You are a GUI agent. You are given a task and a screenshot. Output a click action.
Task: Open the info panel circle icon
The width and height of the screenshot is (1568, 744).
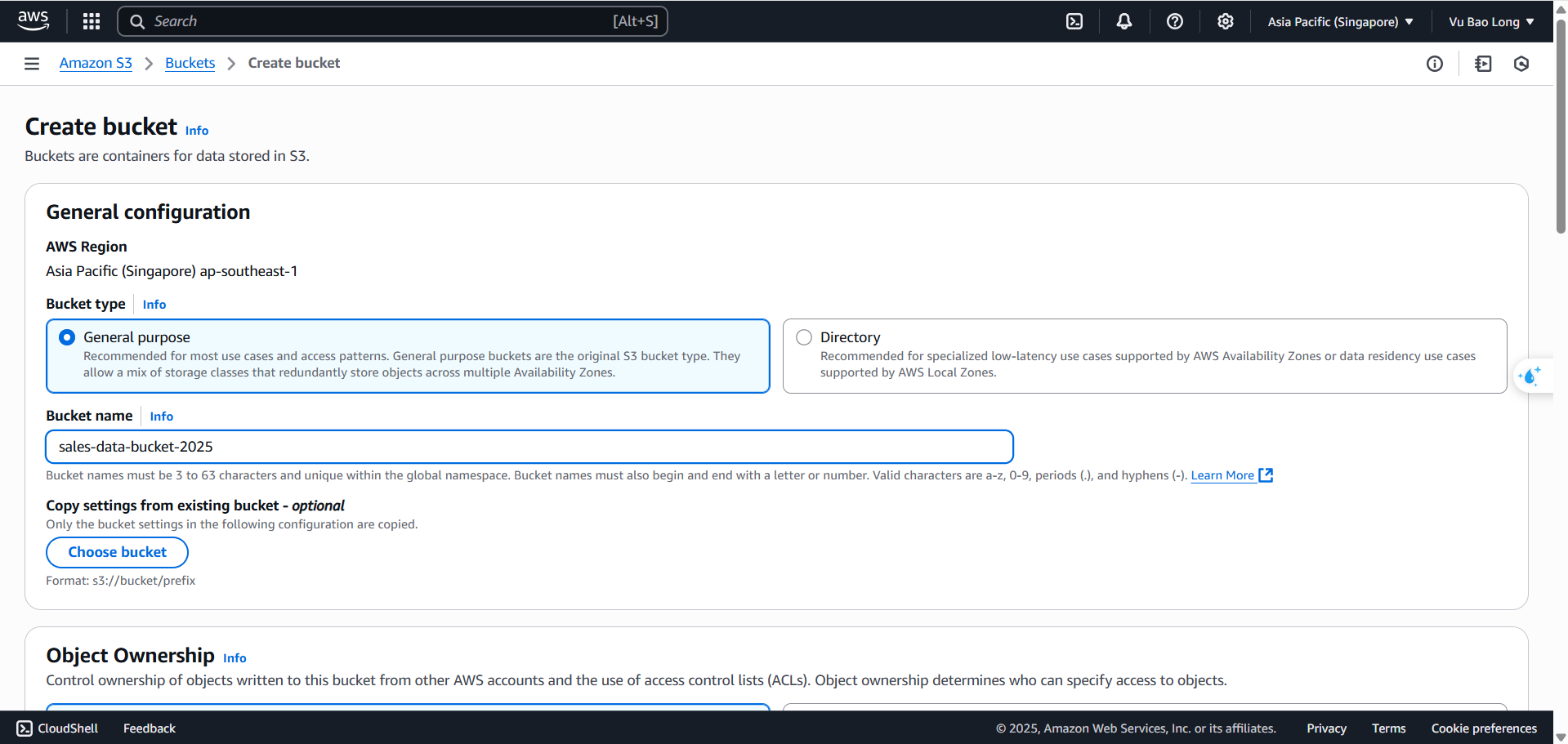[1435, 64]
